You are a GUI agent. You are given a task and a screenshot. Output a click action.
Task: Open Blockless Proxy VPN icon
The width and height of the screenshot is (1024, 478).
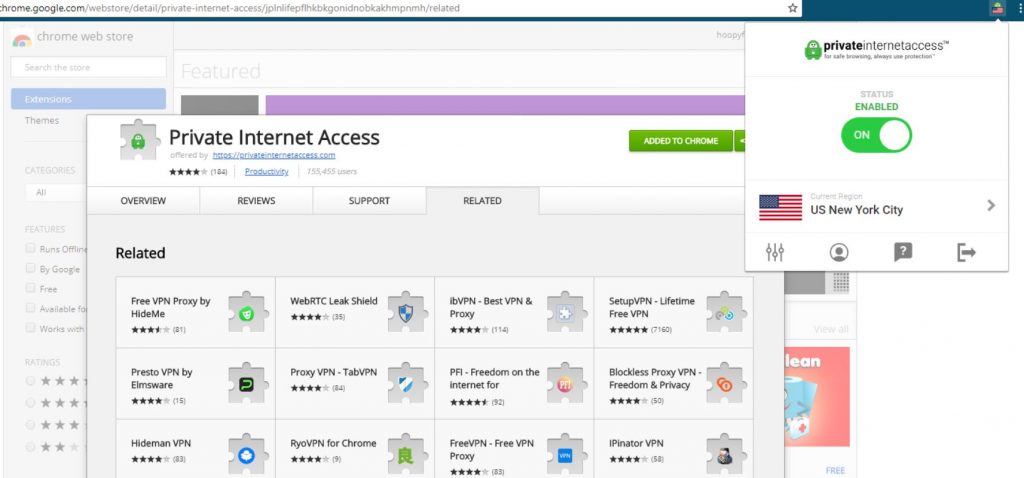click(x=724, y=383)
